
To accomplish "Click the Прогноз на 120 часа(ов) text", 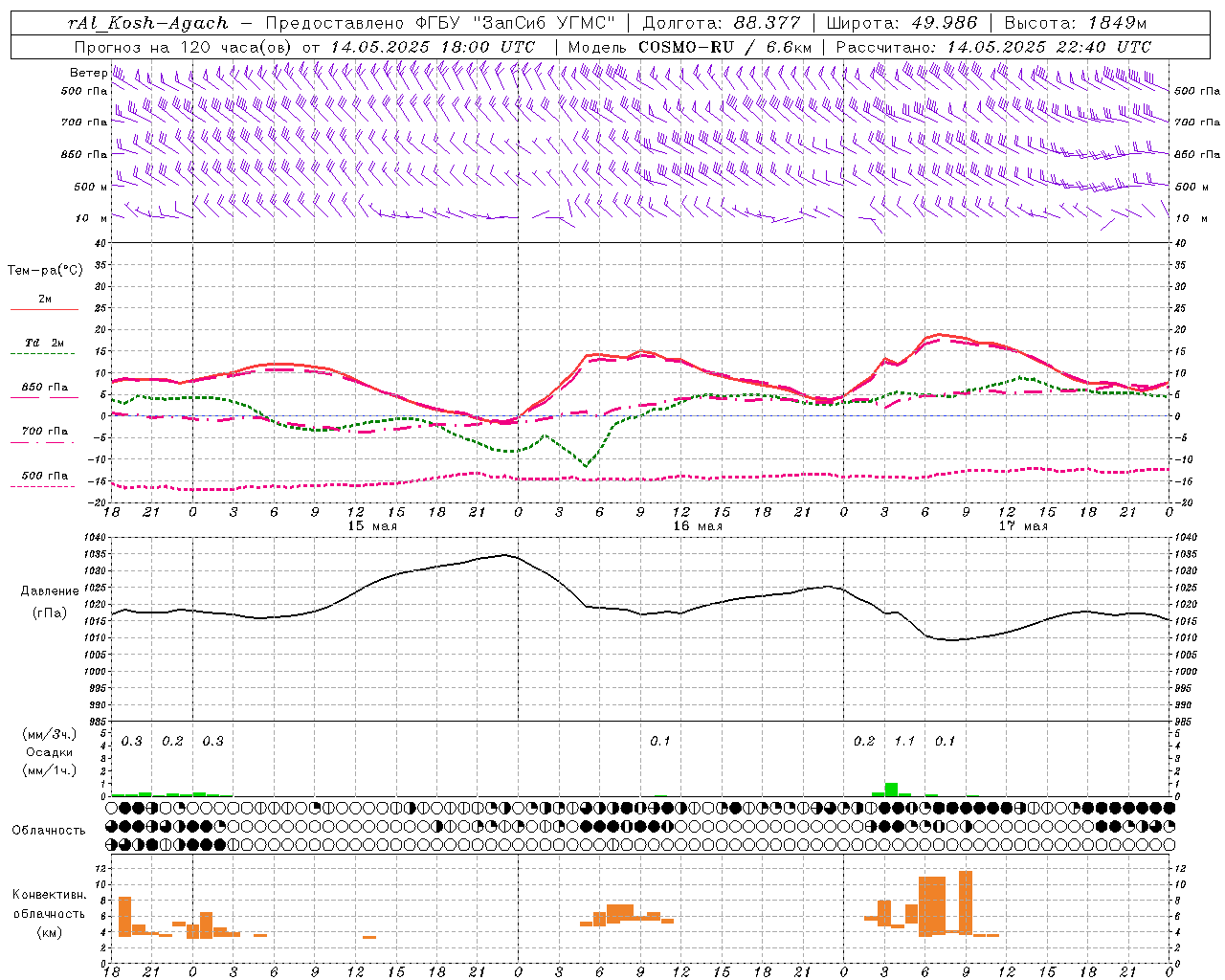I will [185, 47].
